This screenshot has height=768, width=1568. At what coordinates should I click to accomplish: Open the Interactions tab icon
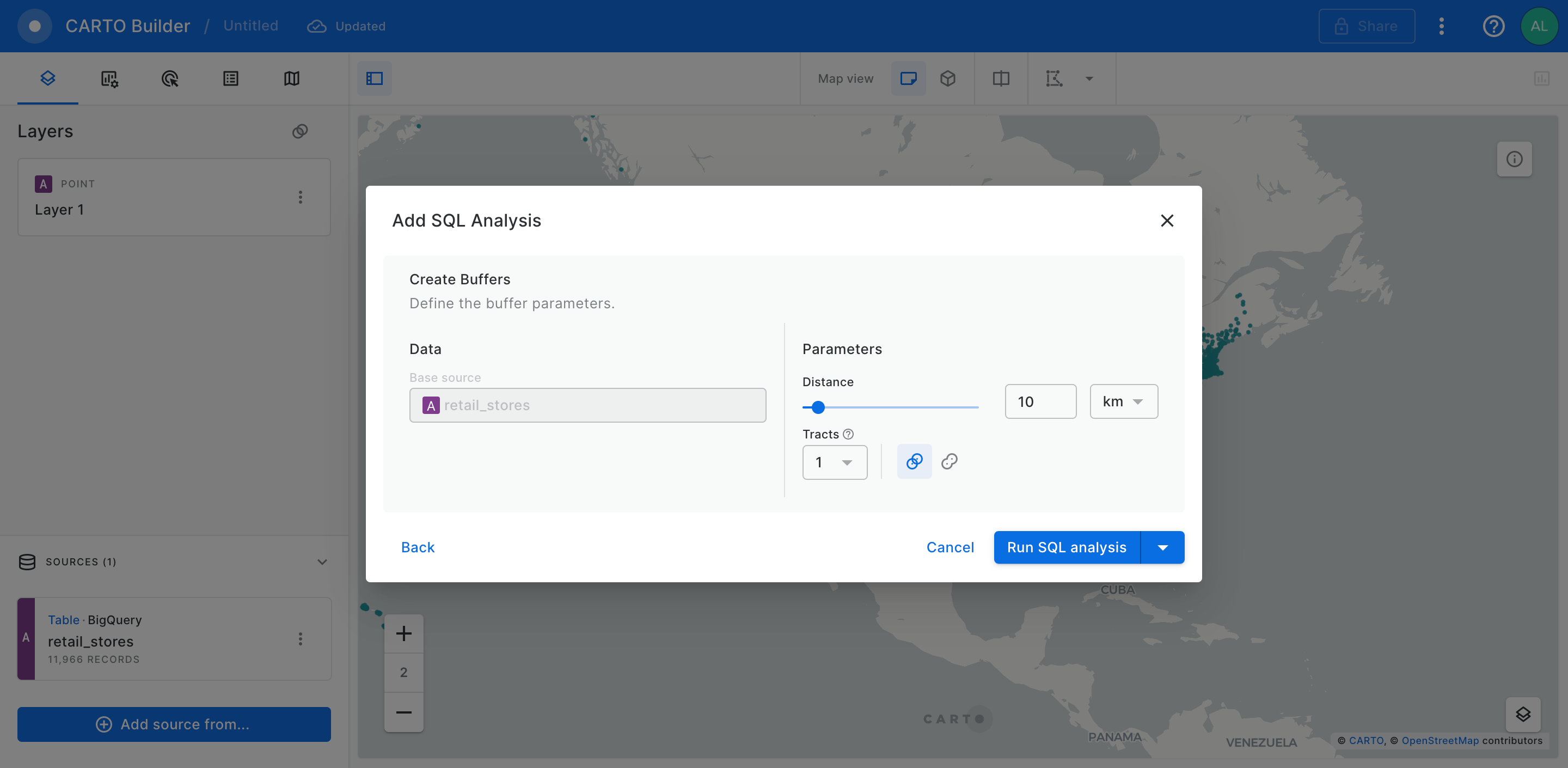170,78
